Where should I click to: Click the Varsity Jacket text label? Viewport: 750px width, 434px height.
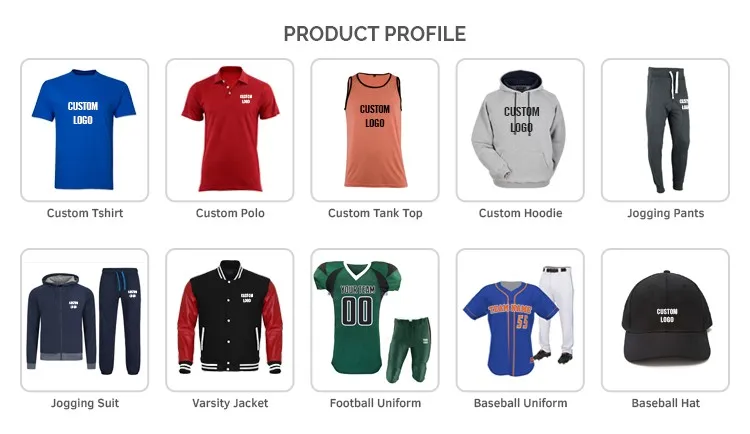[x=230, y=403]
